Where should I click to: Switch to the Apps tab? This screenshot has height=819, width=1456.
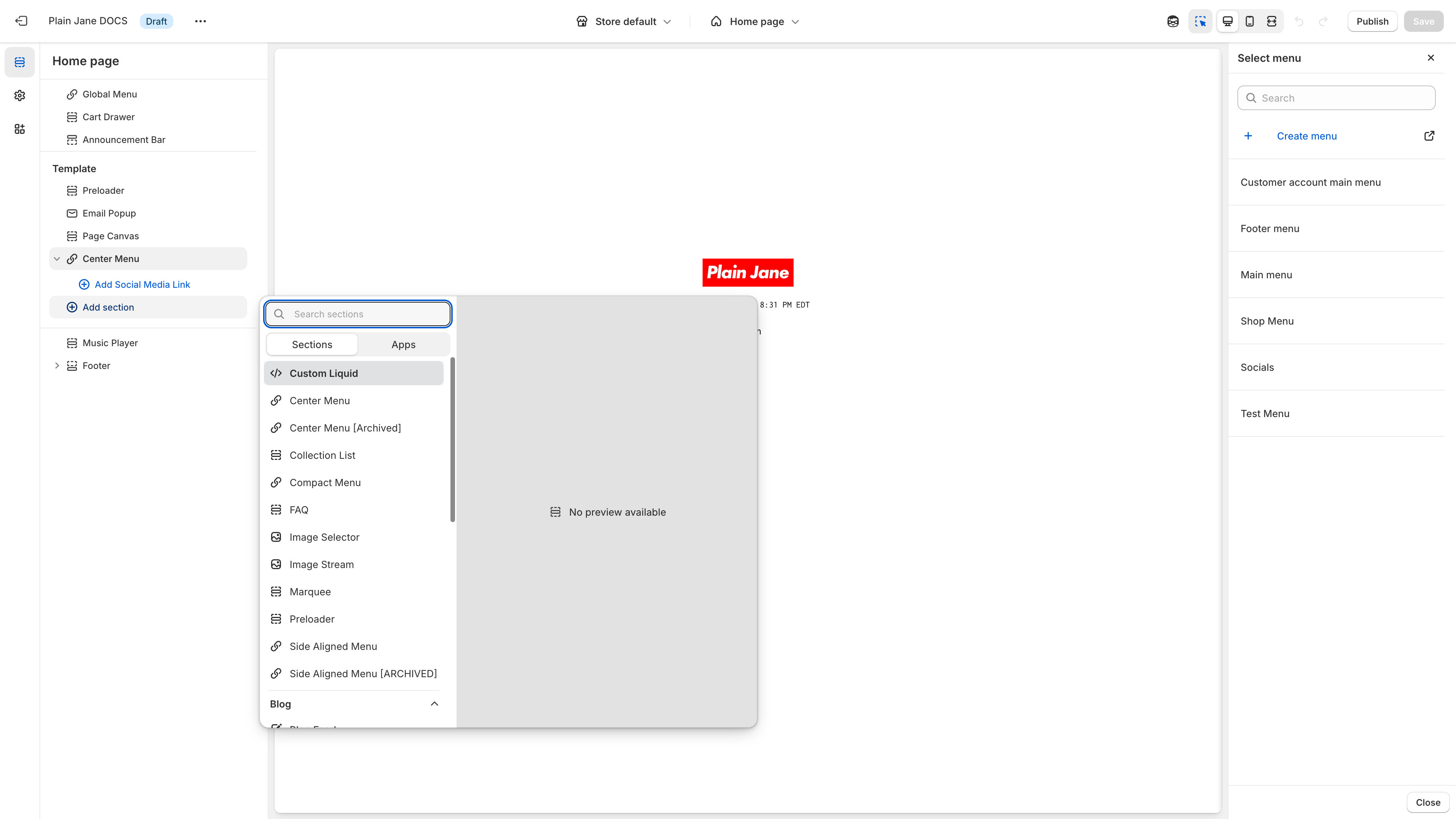tap(403, 344)
